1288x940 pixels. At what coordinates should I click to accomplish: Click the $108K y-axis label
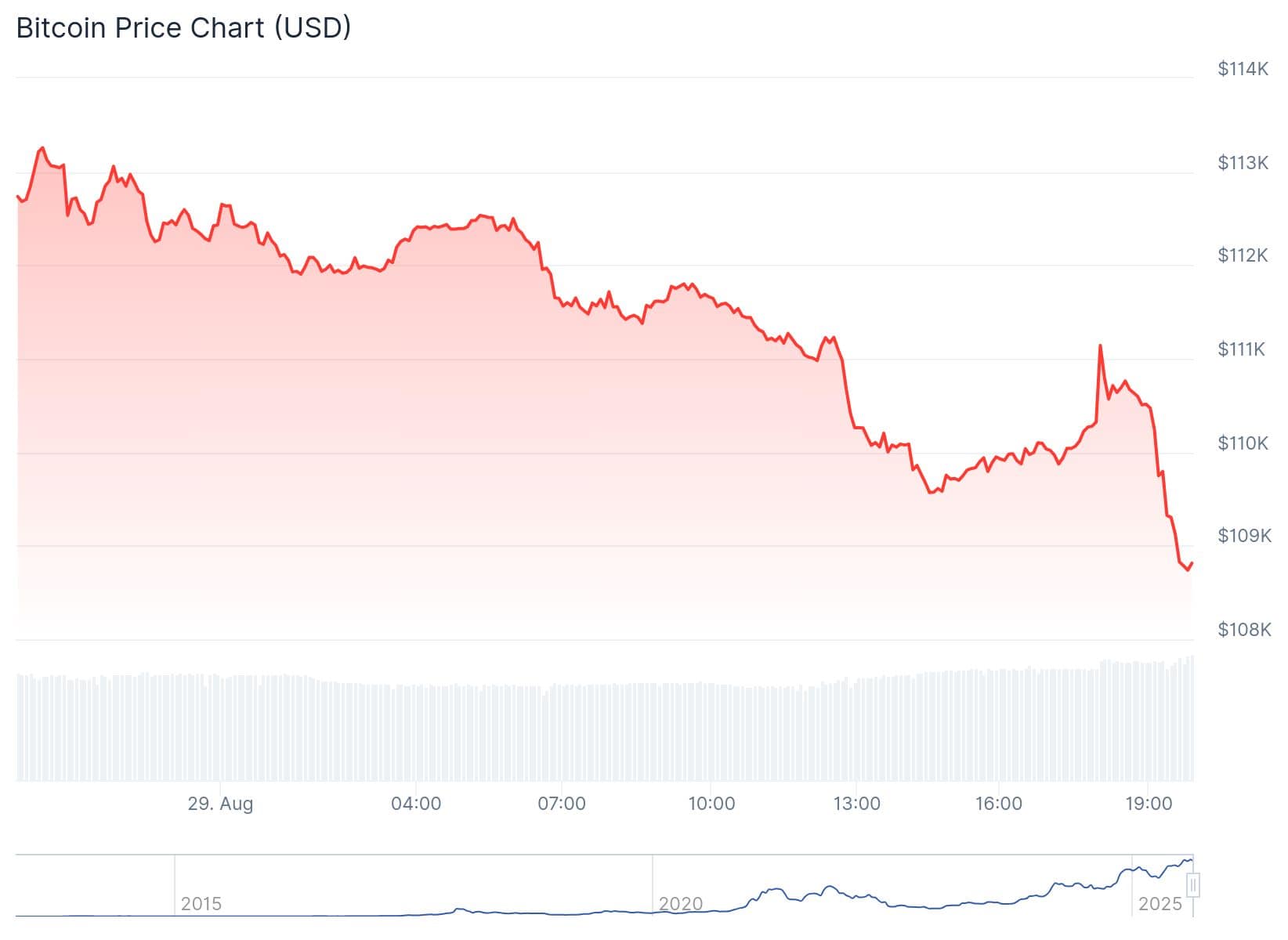click(1244, 630)
